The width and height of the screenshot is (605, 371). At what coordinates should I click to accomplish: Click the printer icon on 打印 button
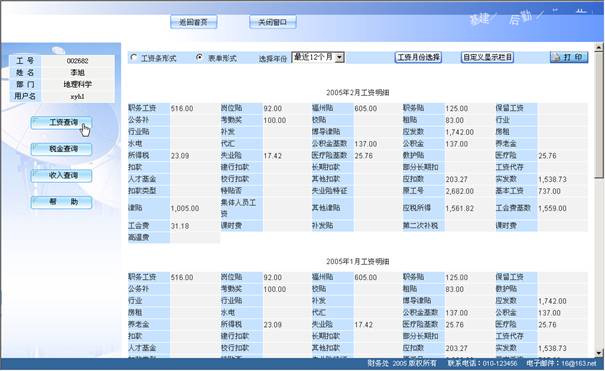(556, 57)
